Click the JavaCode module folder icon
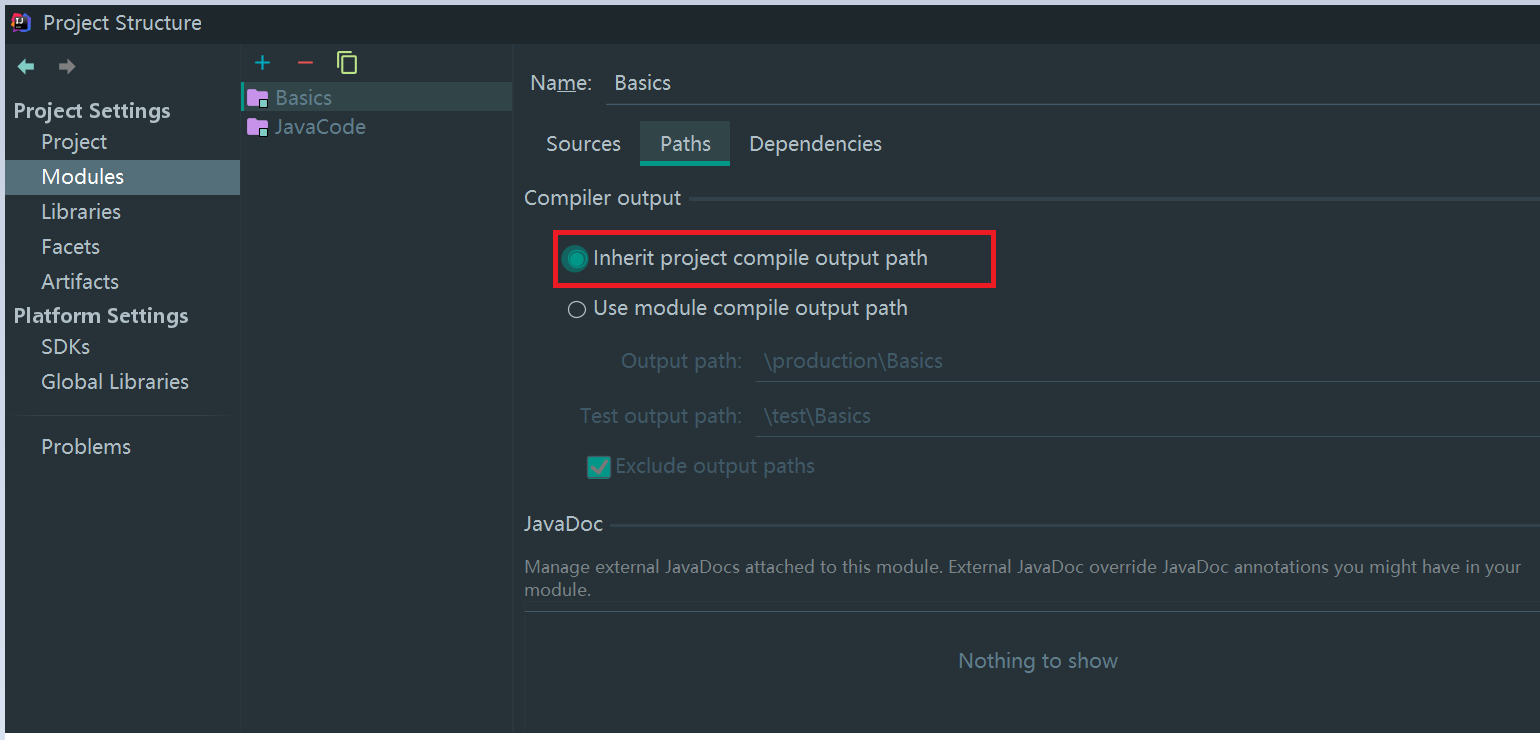The image size is (1540, 740). [x=259, y=127]
